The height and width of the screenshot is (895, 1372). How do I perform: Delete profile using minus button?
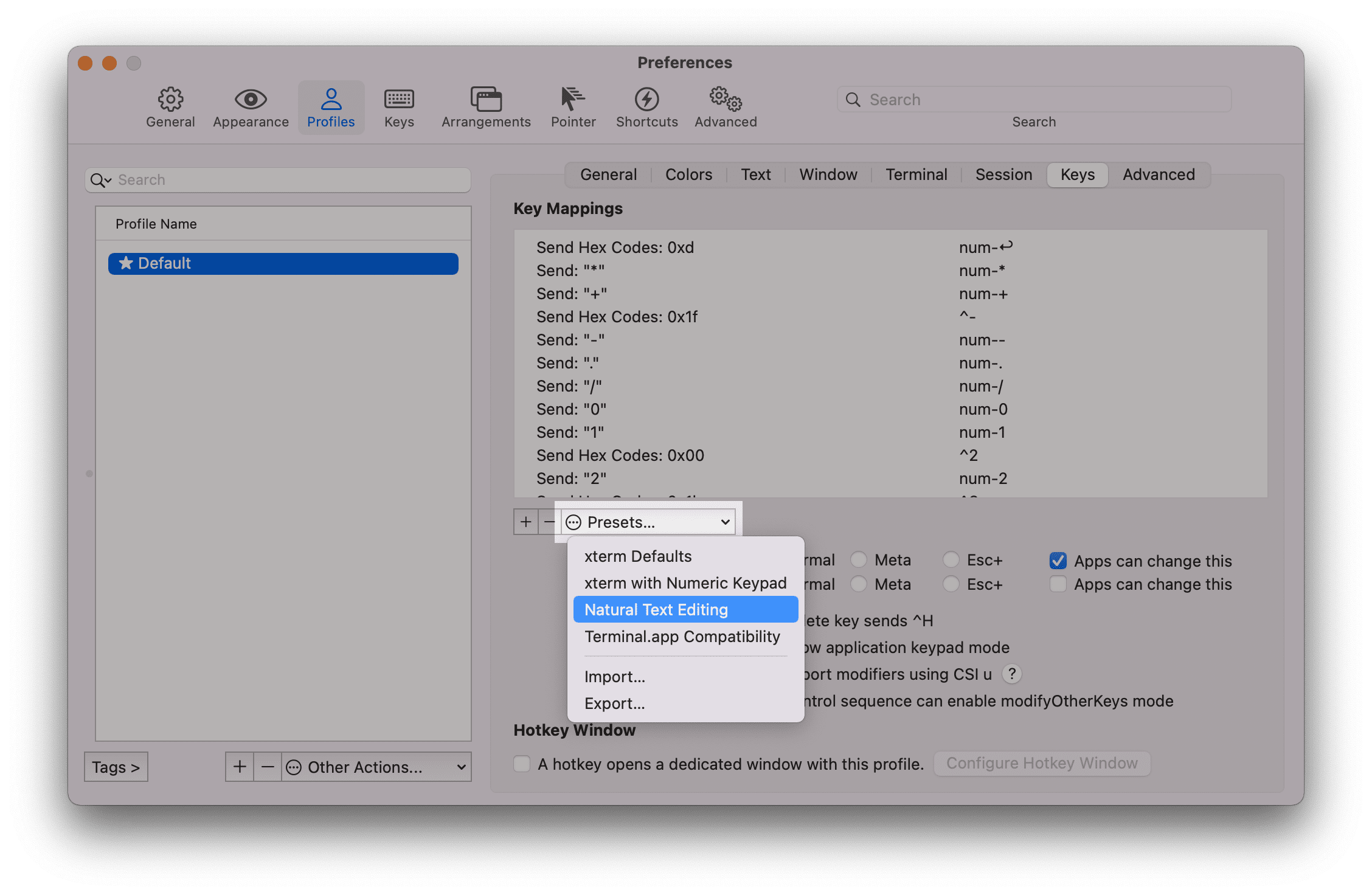268,767
